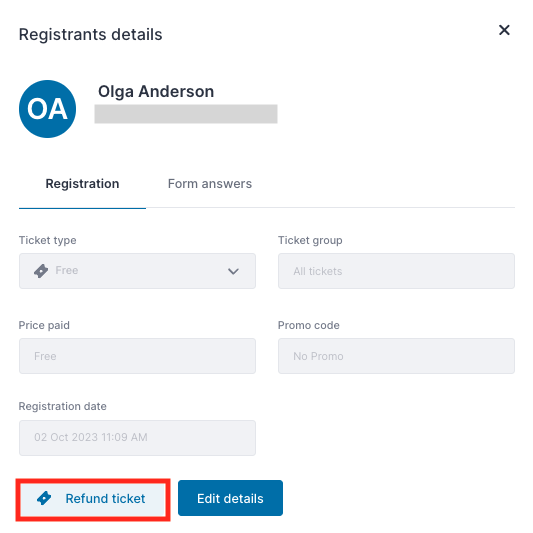
Task: Click the Ticket group All tickets field
Action: tap(396, 271)
